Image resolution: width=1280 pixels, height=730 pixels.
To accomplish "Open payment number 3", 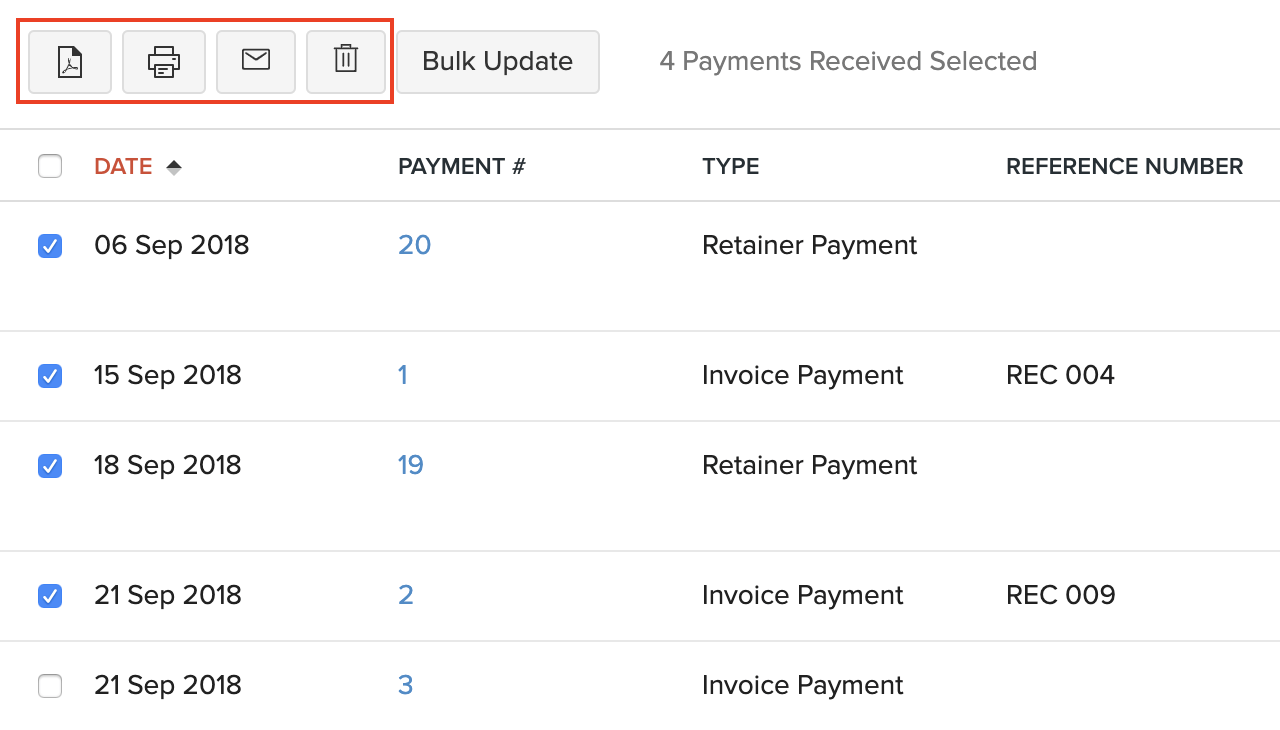I will [403, 685].
